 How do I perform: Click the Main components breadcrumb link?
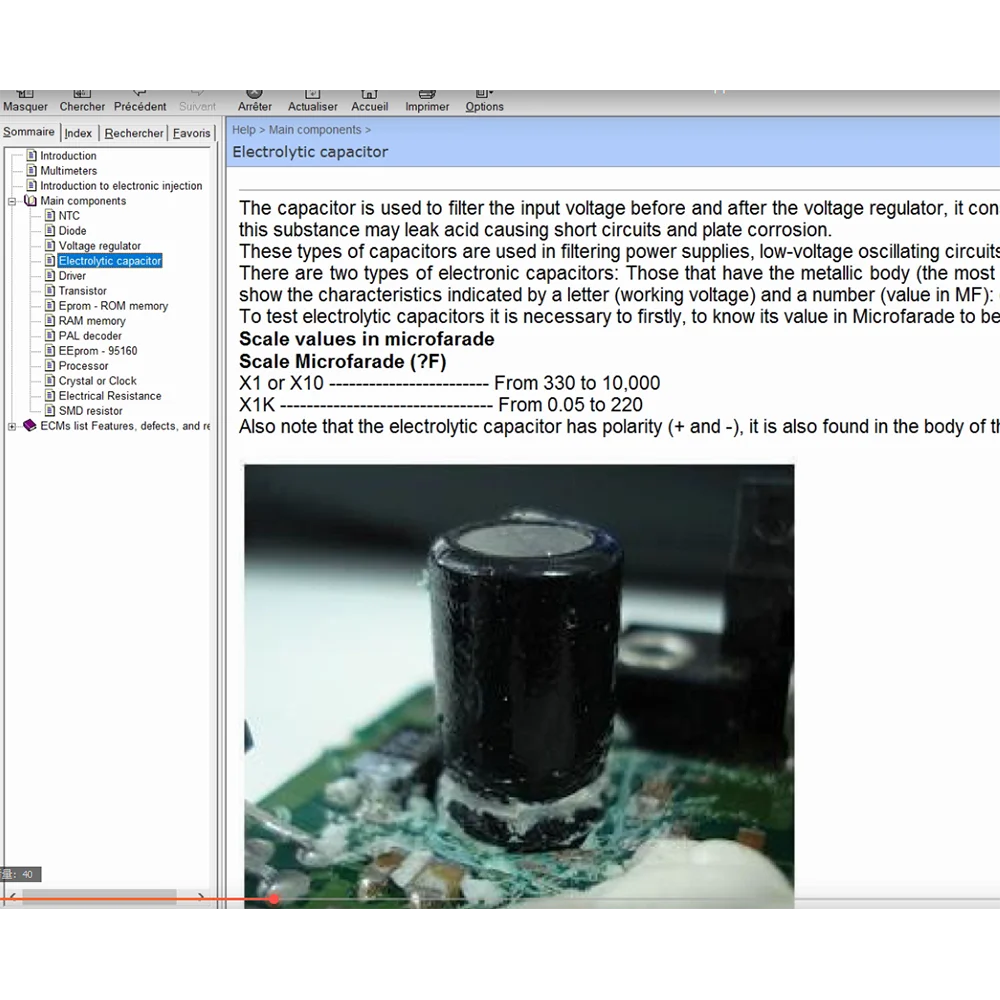coord(315,129)
